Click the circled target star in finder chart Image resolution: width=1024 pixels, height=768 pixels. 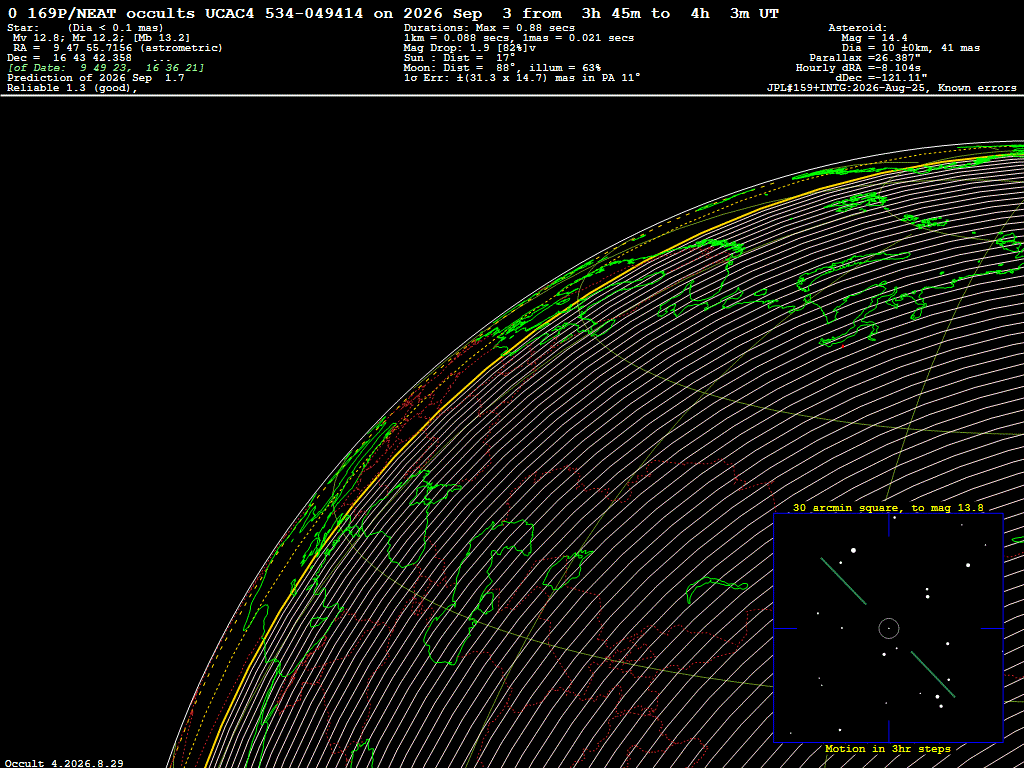(889, 629)
